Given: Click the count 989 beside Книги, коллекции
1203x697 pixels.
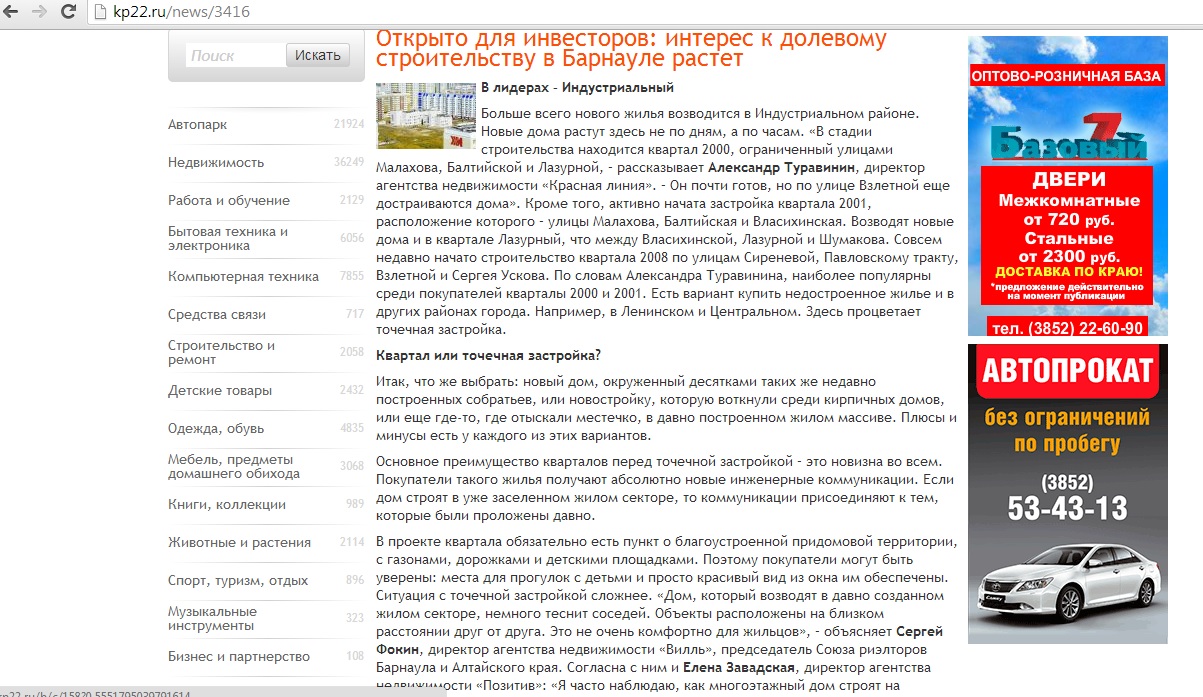Looking at the screenshot, I should tap(355, 504).
